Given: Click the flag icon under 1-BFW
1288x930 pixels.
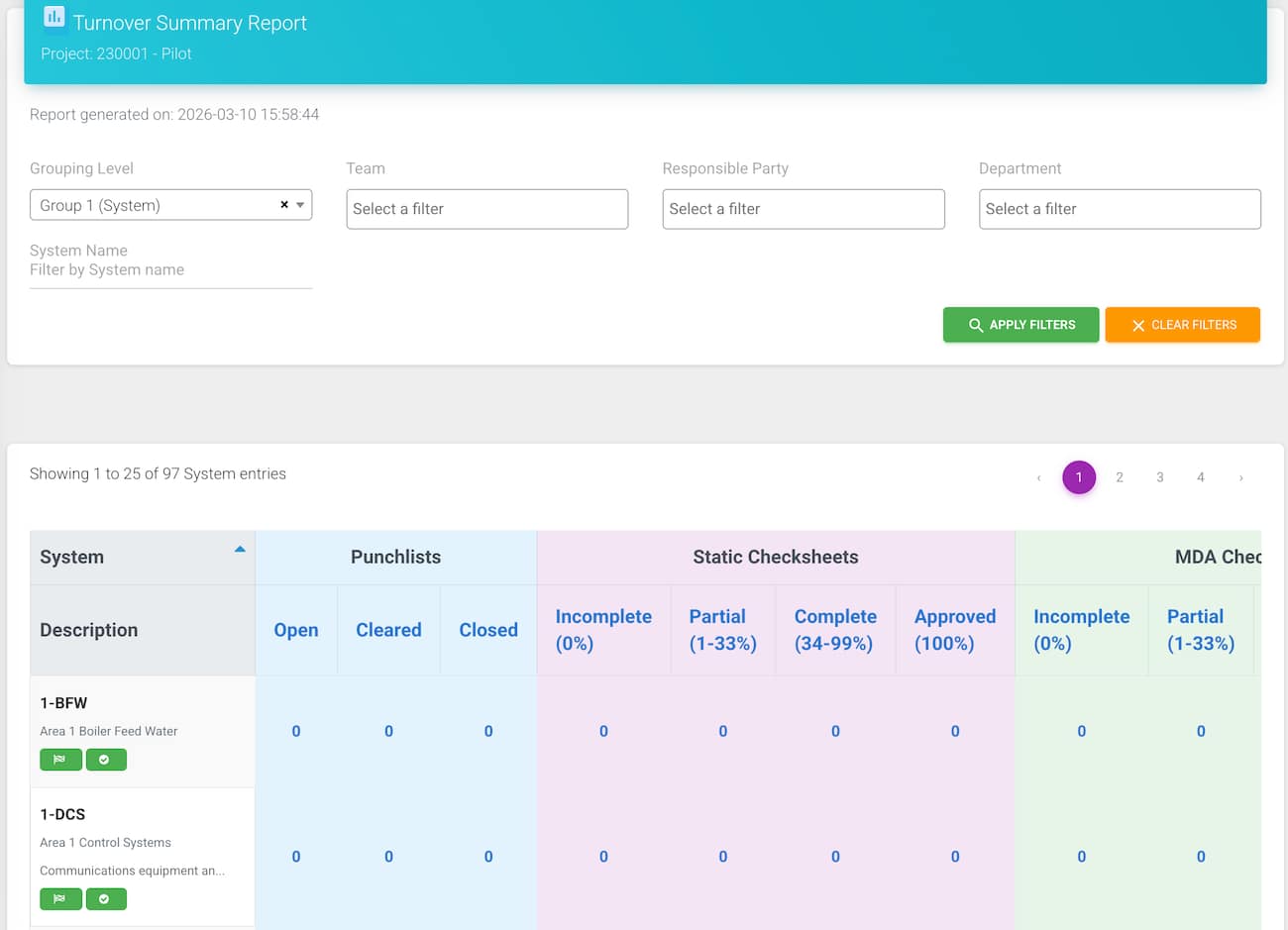Looking at the screenshot, I should pyautogui.click(x=60, y=760).
